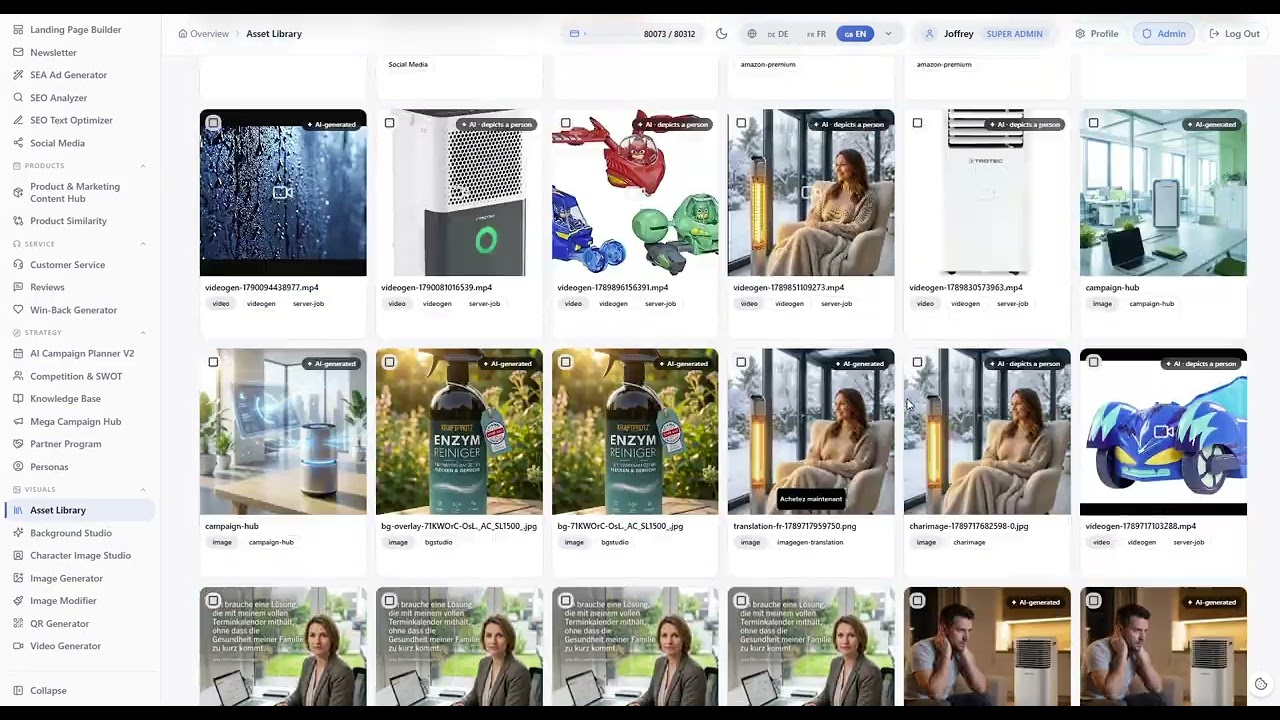The width and height of the screenshot is (1280, 720).
Task: Go to Knowledge Base menu item
Action: click(65, 399)
